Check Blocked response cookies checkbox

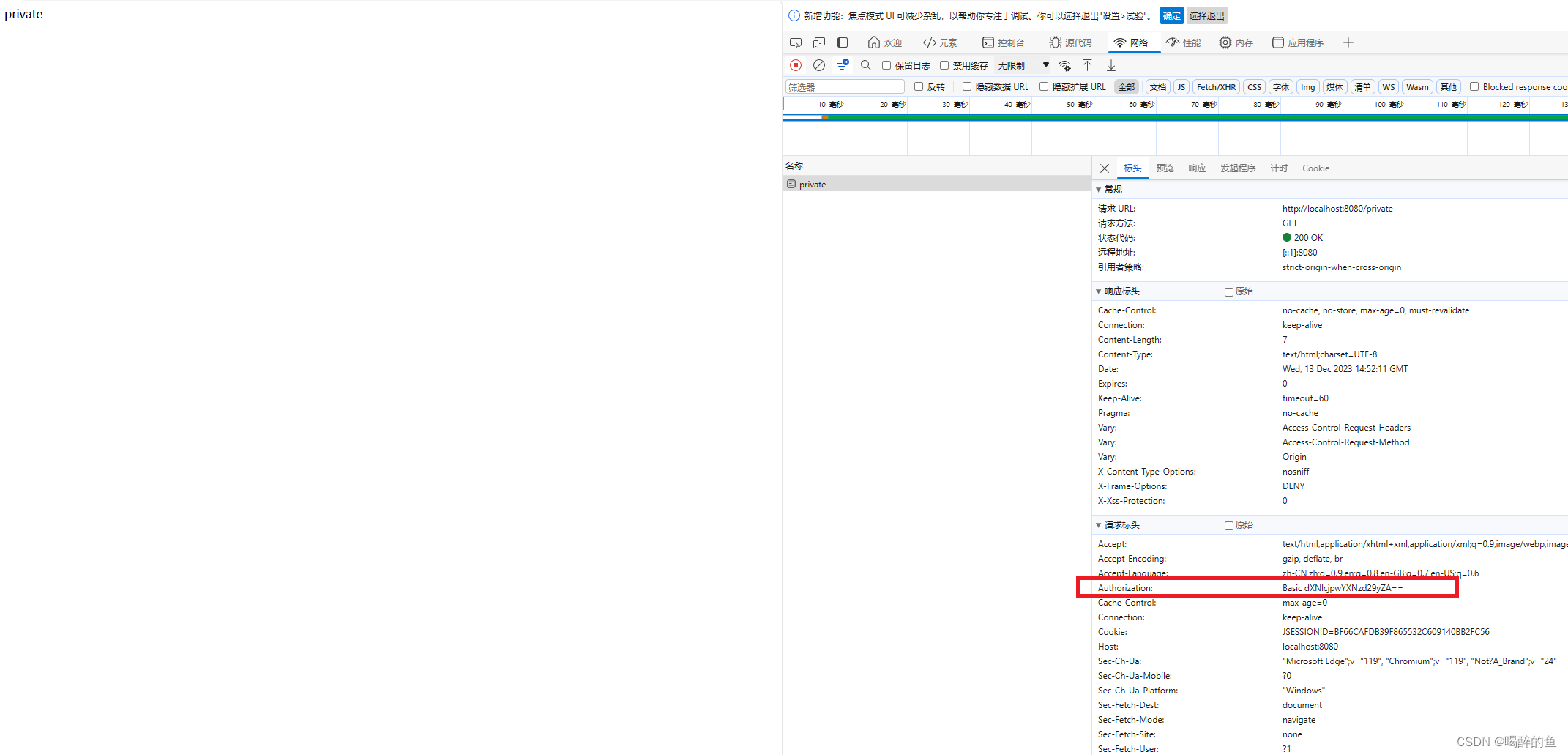1474,87
